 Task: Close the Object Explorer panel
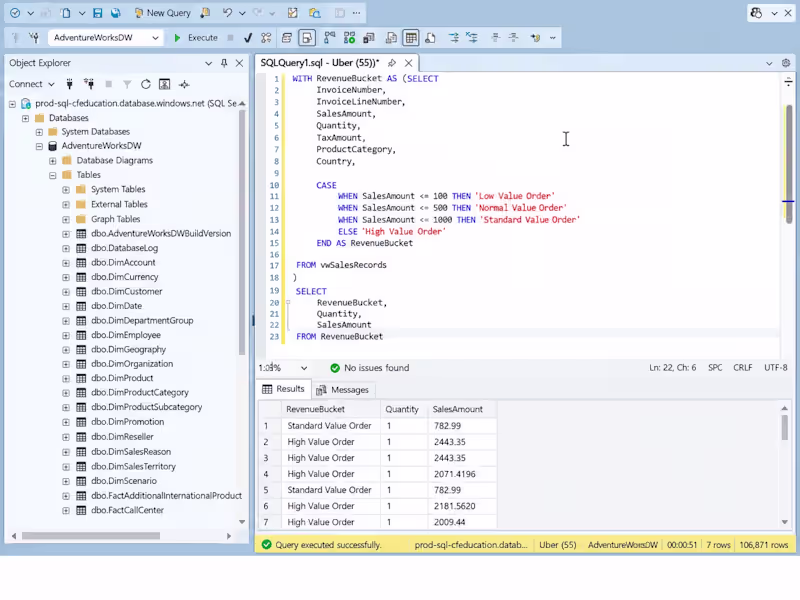[x=239, y=63]
